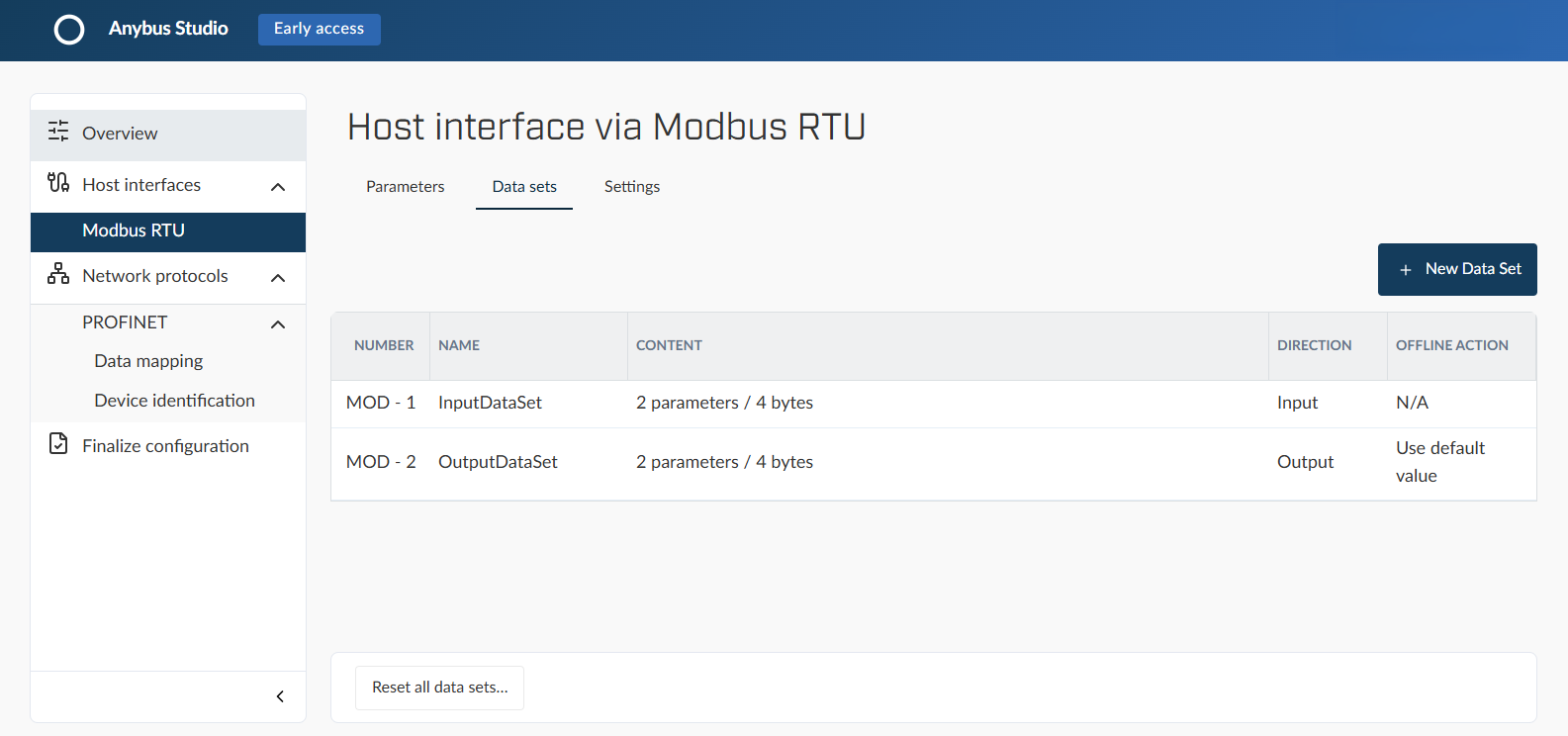Click the Host interfaces label
Image resolution: width=1568 pixels, height=736 pixels.
click(141, 185)
